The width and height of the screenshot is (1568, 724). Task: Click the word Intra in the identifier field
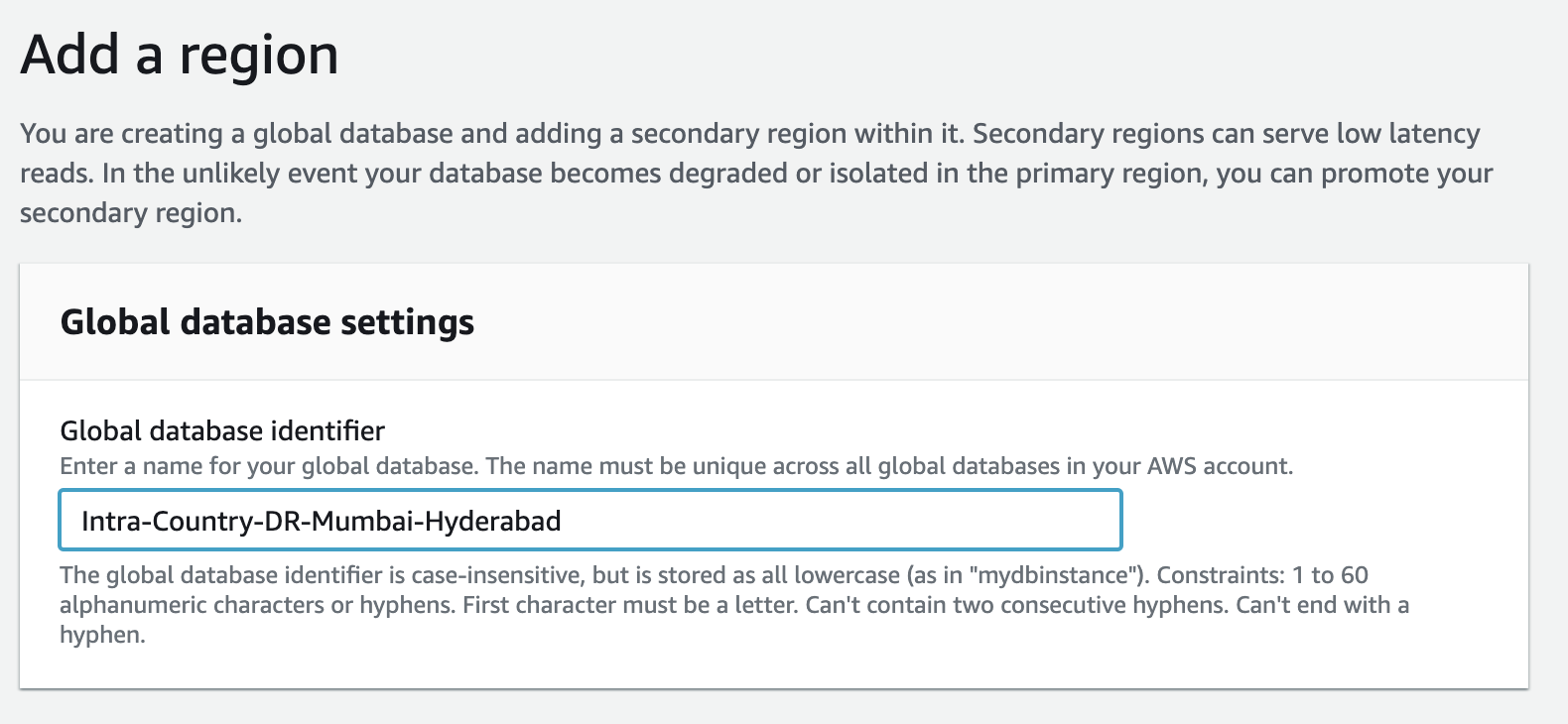click(x=111, y=521)
